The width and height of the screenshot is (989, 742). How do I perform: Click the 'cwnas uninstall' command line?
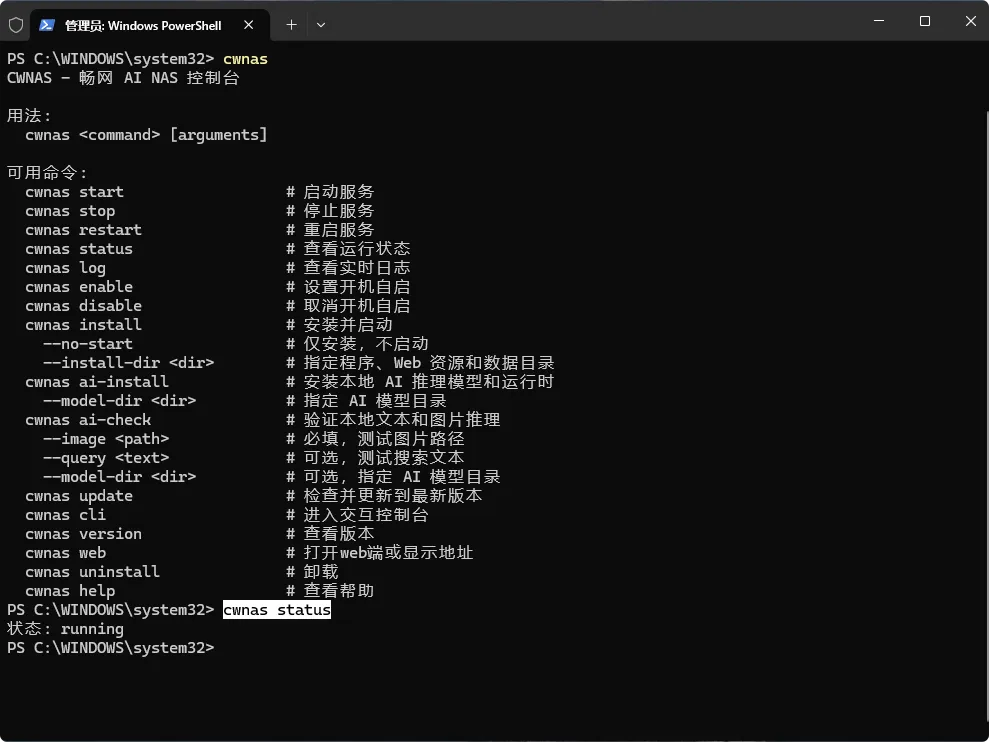pyautogui.click(x=92, y=572)
